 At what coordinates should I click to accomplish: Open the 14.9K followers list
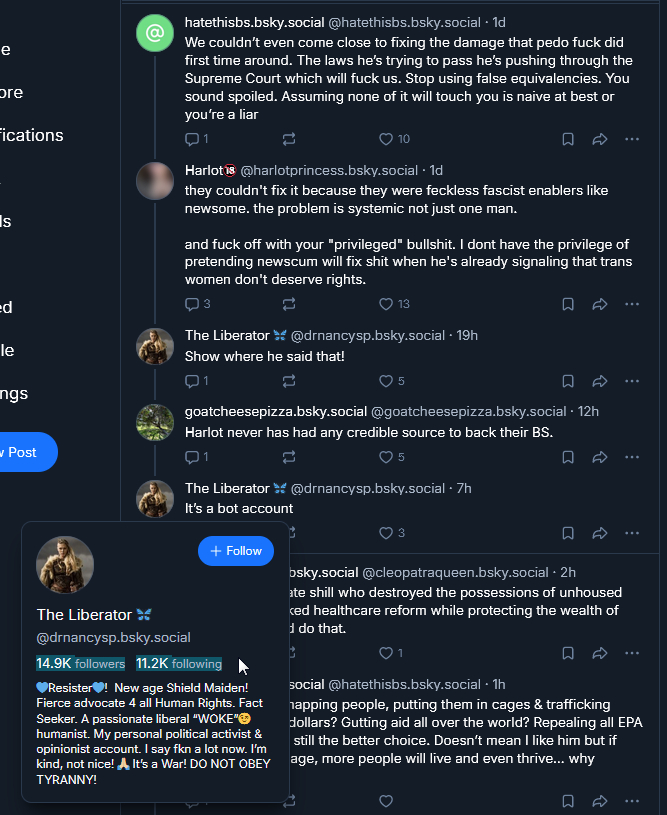click(81, 664)
